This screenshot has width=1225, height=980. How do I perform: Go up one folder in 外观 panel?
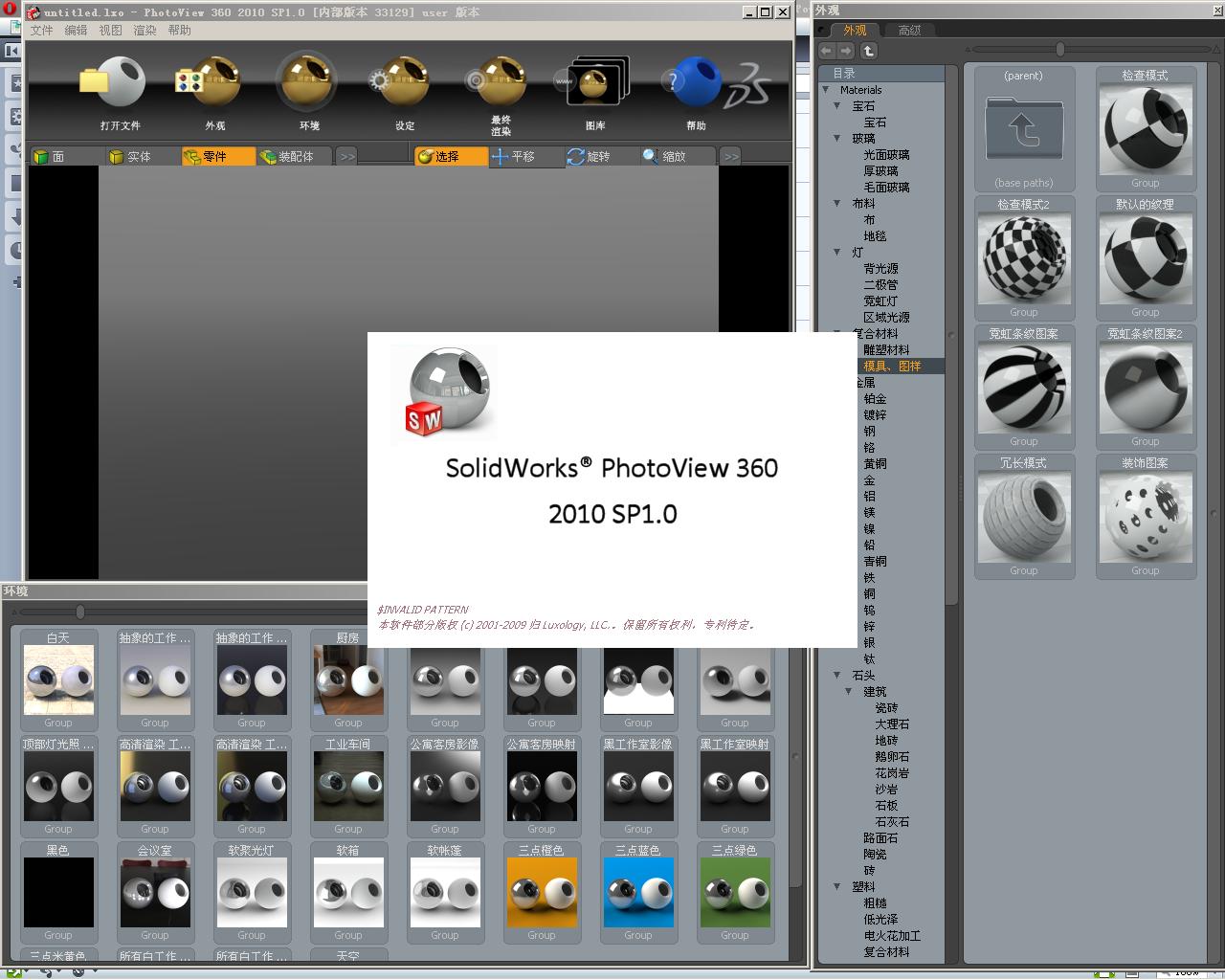click(x=868, y=51)
